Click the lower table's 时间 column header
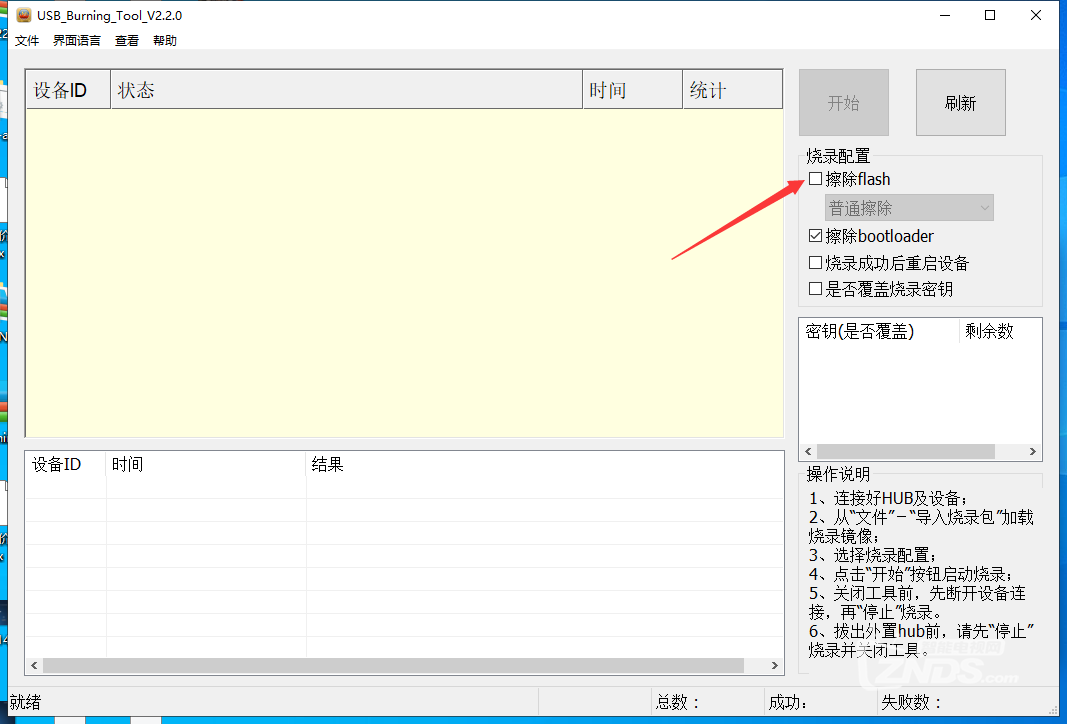Image resolution: width=1067 pixels, height=724 pixels. point(206,465)
